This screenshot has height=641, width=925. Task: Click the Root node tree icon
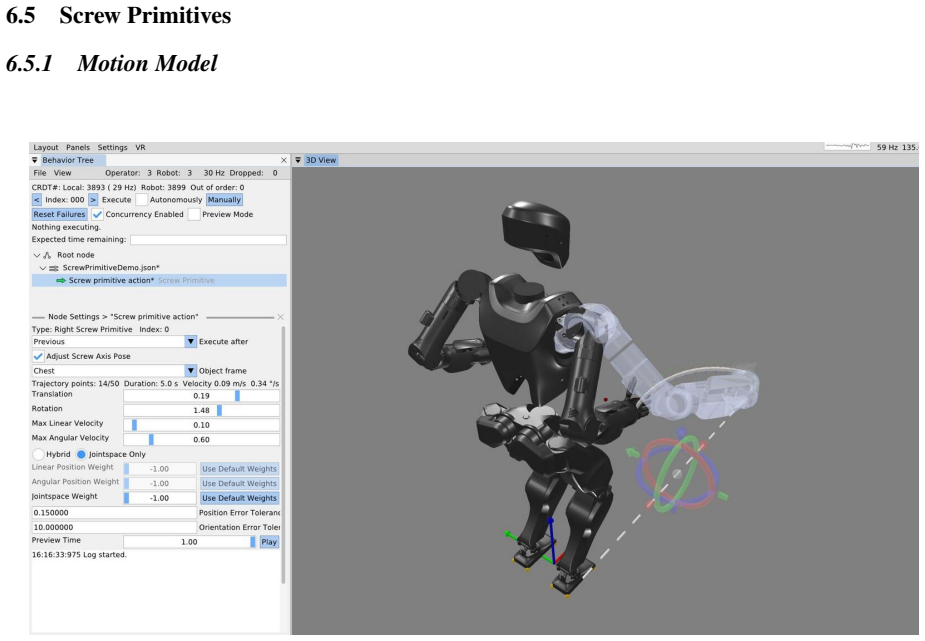coord(47,255)
